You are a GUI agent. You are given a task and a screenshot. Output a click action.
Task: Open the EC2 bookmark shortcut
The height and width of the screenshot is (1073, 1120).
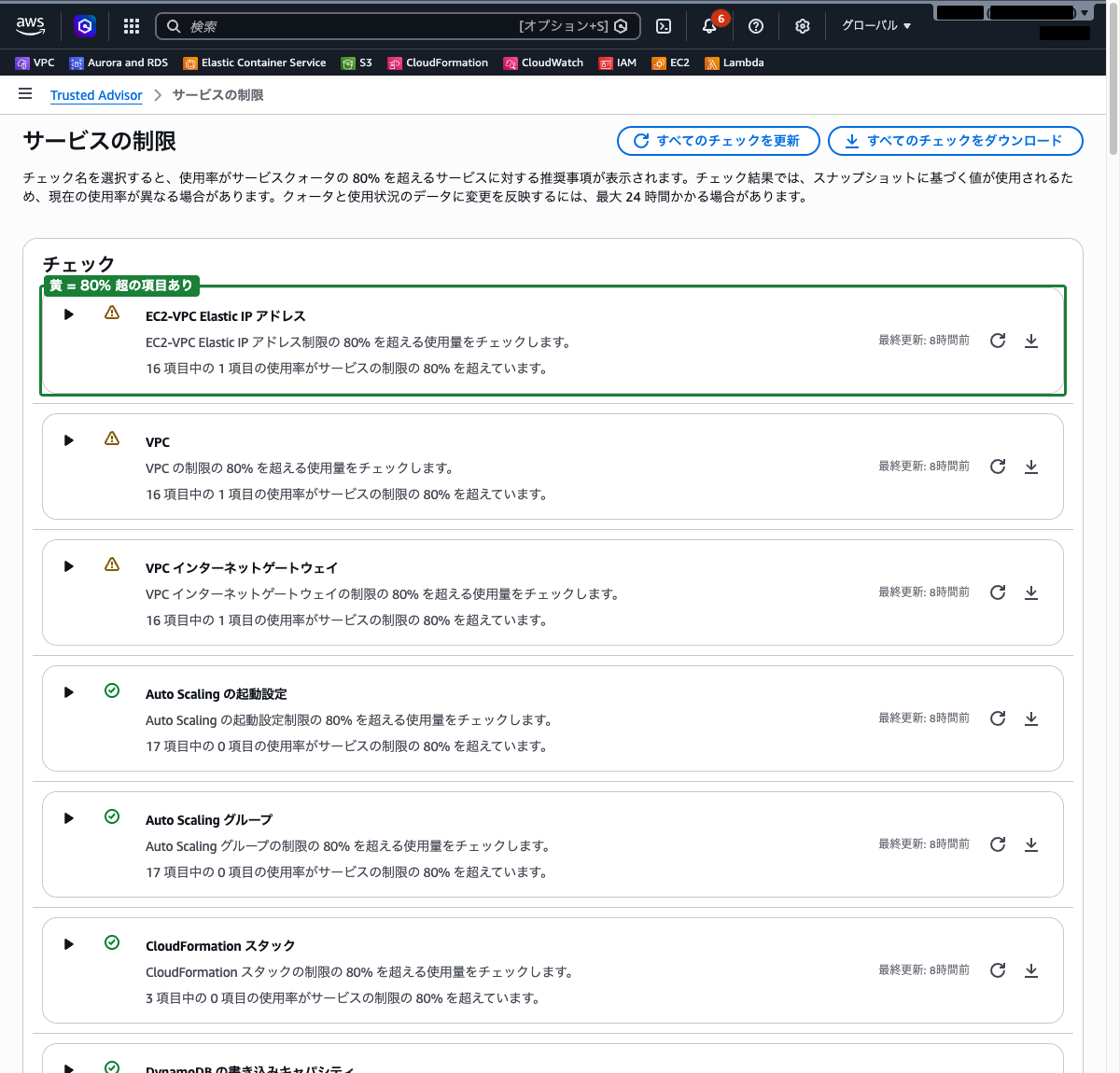pos(671,63)
